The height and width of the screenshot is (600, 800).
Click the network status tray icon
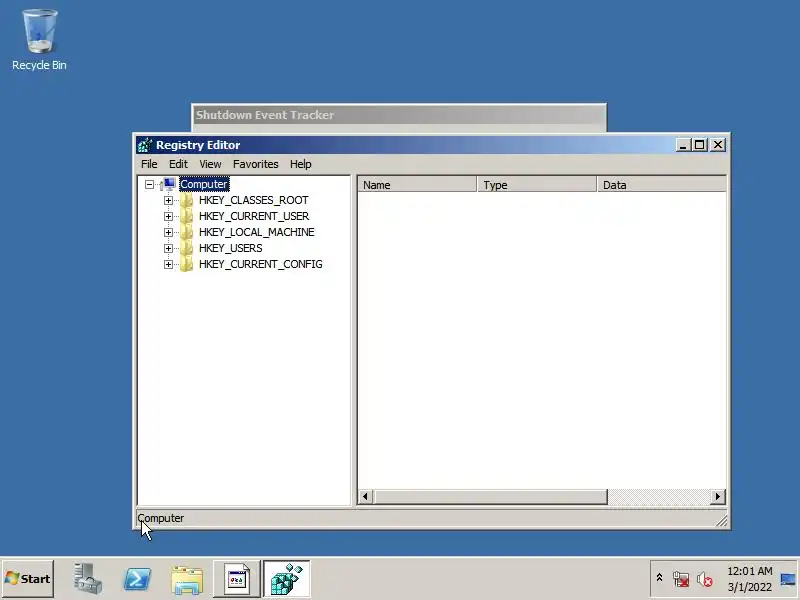coord(681,579)
